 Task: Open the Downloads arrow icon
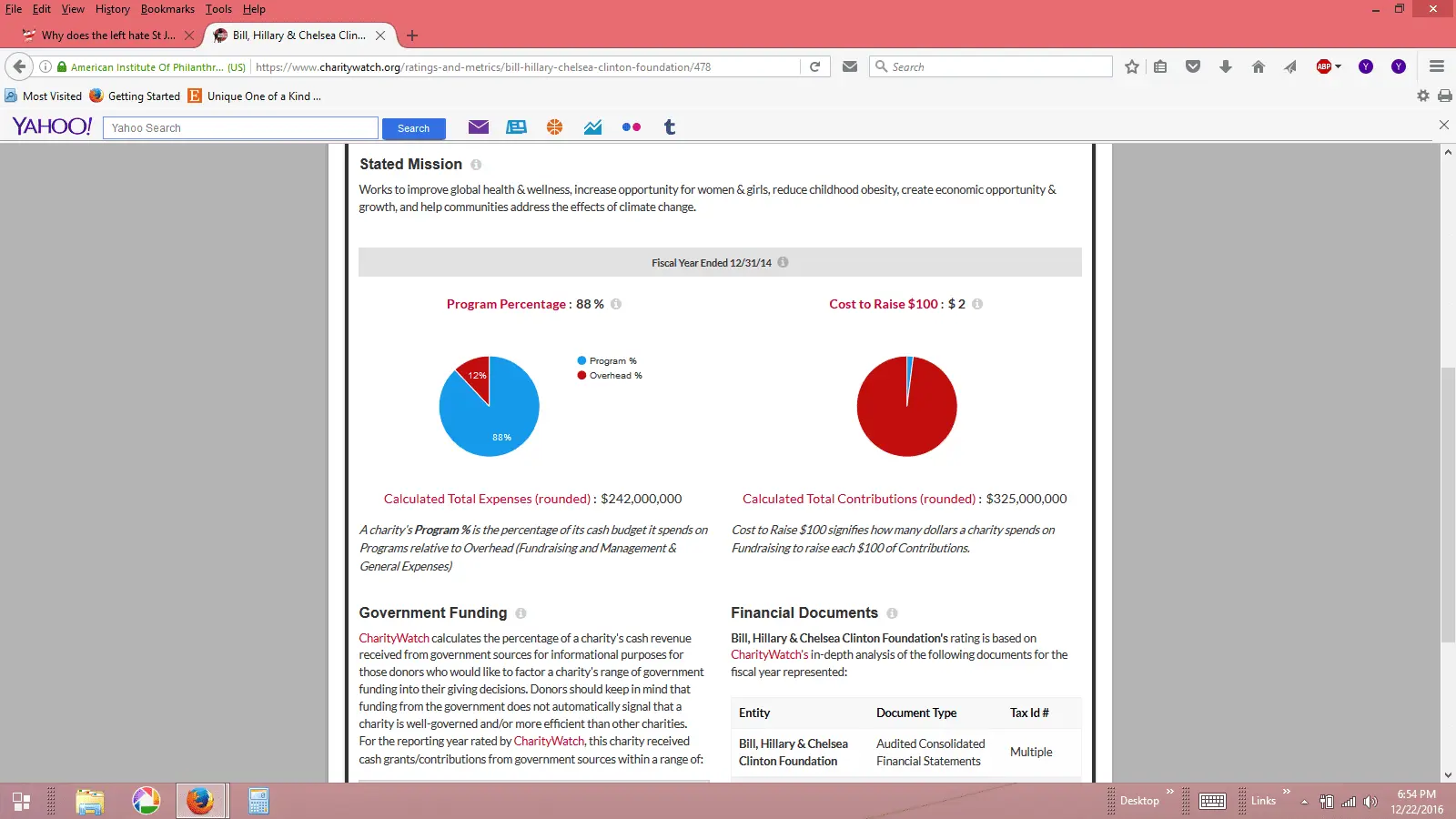point(1226,66)
